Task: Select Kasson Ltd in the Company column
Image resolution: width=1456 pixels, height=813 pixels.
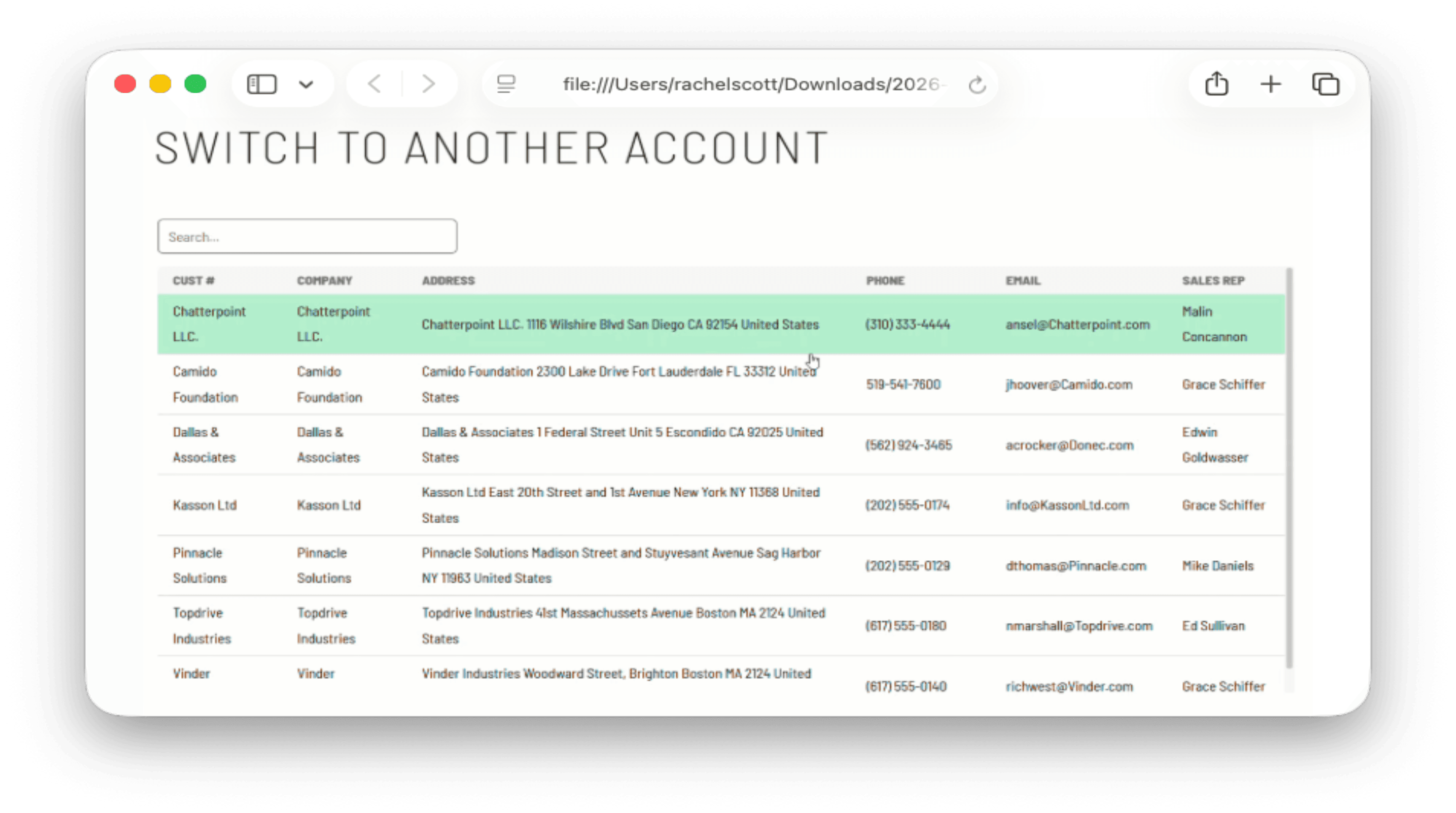Action: pos(329,505)
